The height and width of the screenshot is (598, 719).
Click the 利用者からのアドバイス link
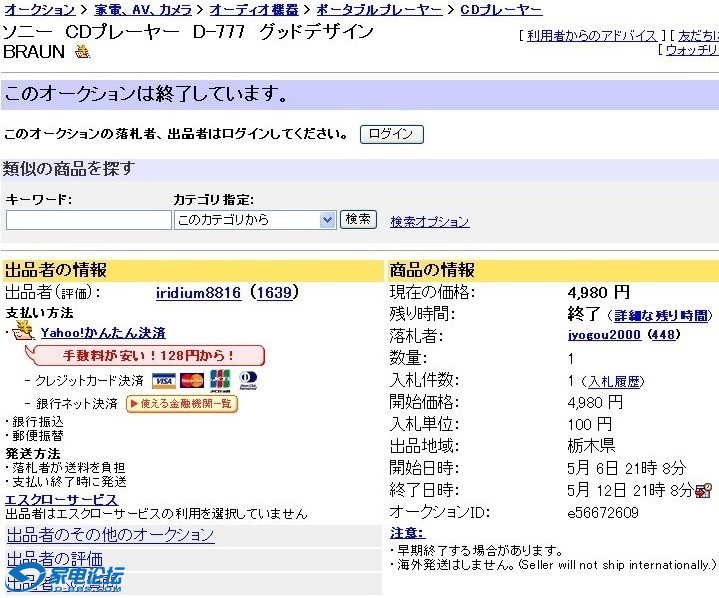tap(592, 35)
